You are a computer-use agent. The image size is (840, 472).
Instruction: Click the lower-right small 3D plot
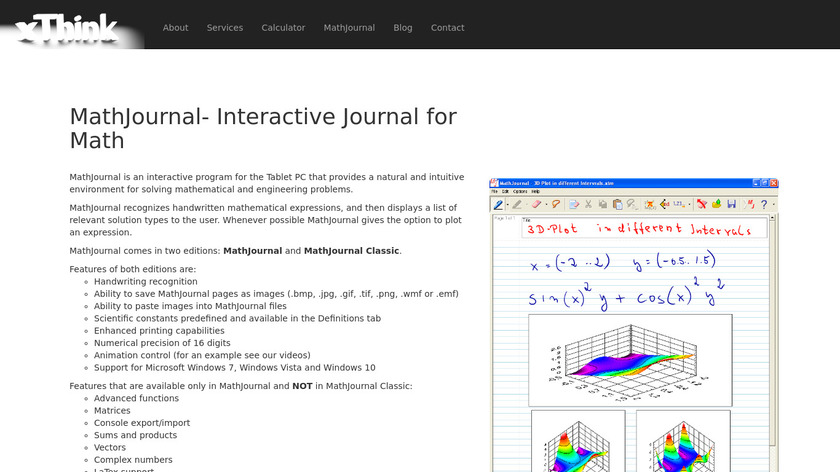click(683, 441)
